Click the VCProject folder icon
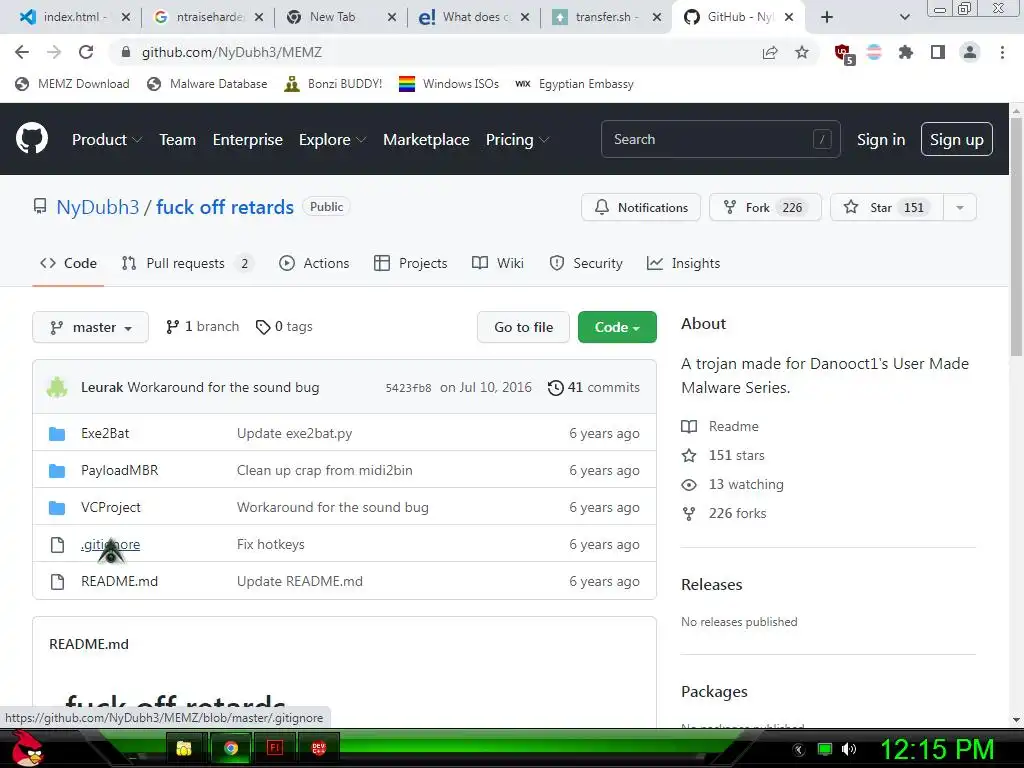The width and height of the screenshot is (1024, 768). [x=57, y=507]
